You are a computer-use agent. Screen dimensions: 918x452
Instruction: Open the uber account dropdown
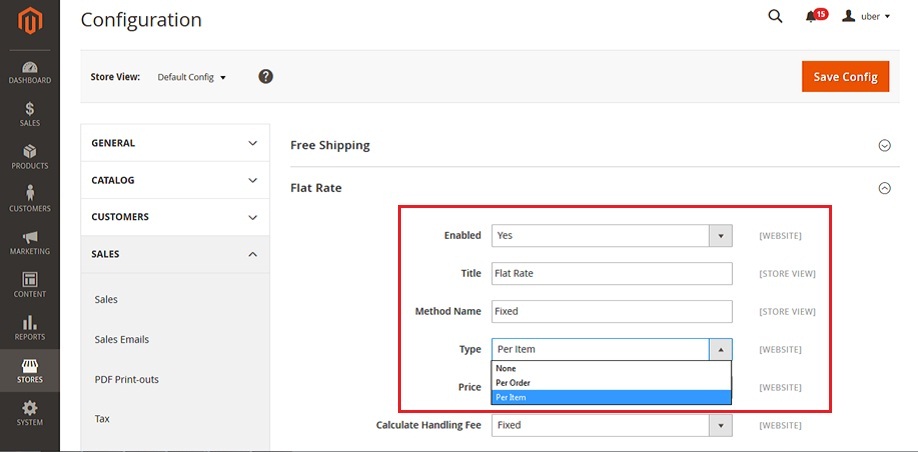pos(866,16)
